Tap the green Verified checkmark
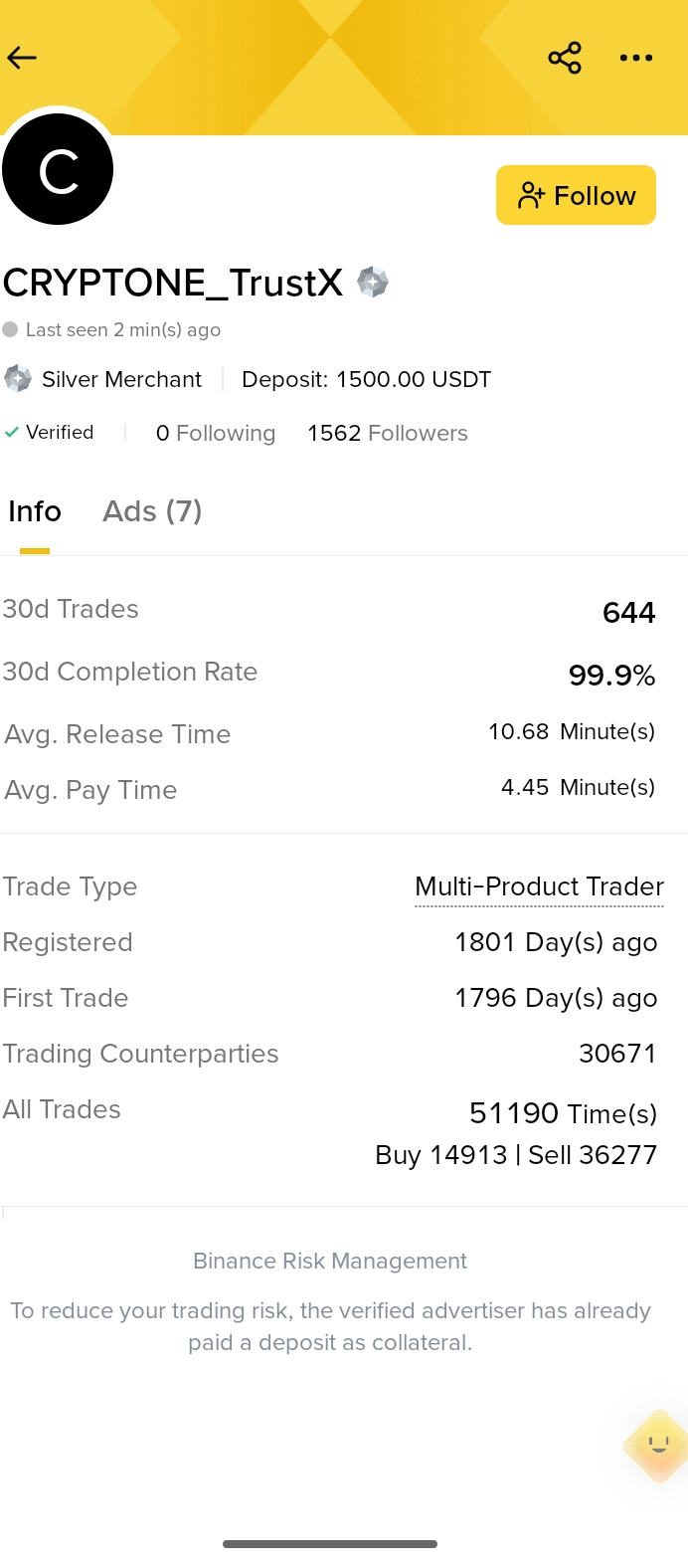The width and height of the screenshot is (688, 1568). coord(12,433)
